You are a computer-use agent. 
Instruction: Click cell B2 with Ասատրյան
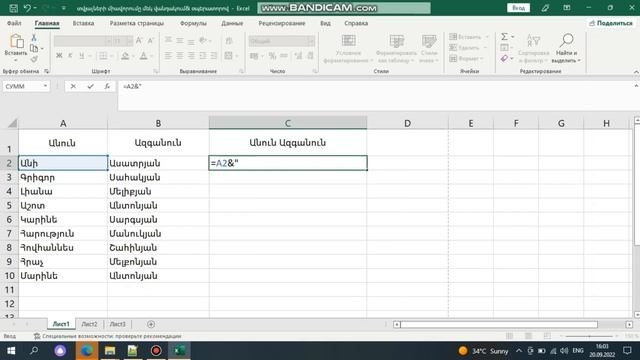(158, 163)
